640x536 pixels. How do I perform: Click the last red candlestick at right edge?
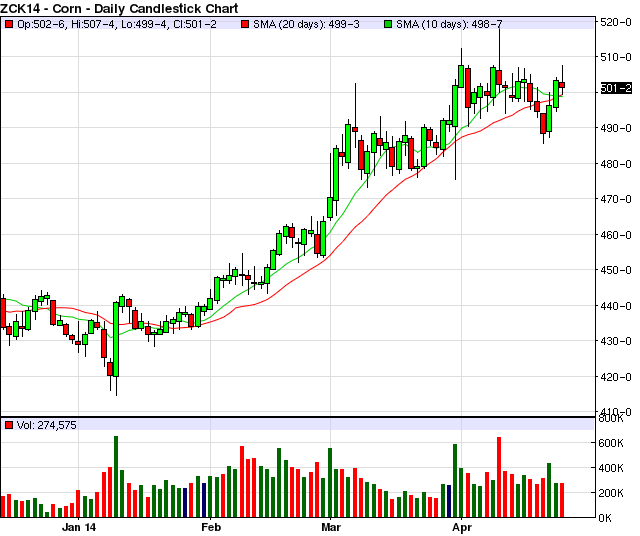tap(562, 85)
